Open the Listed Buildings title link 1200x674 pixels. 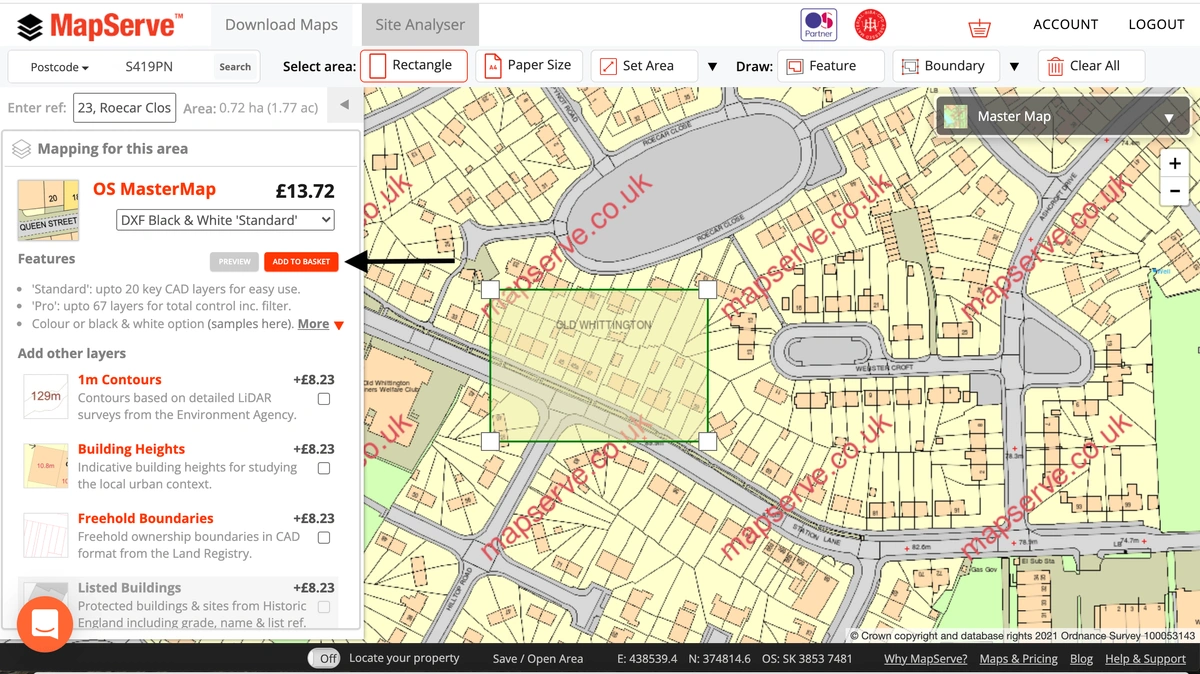(129, 588)
